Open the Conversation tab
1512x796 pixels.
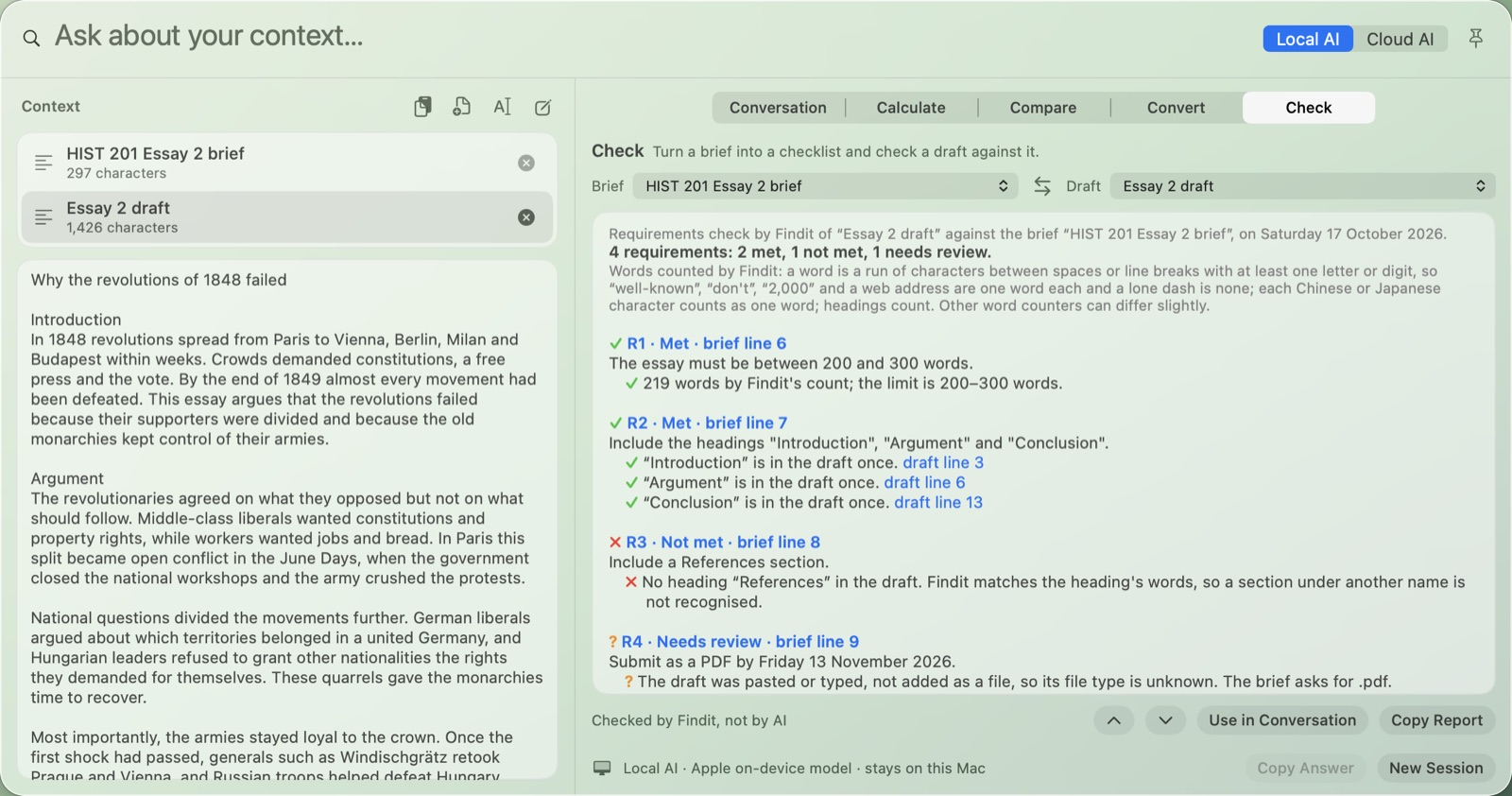pyautogui.click(x=778, y=108)
